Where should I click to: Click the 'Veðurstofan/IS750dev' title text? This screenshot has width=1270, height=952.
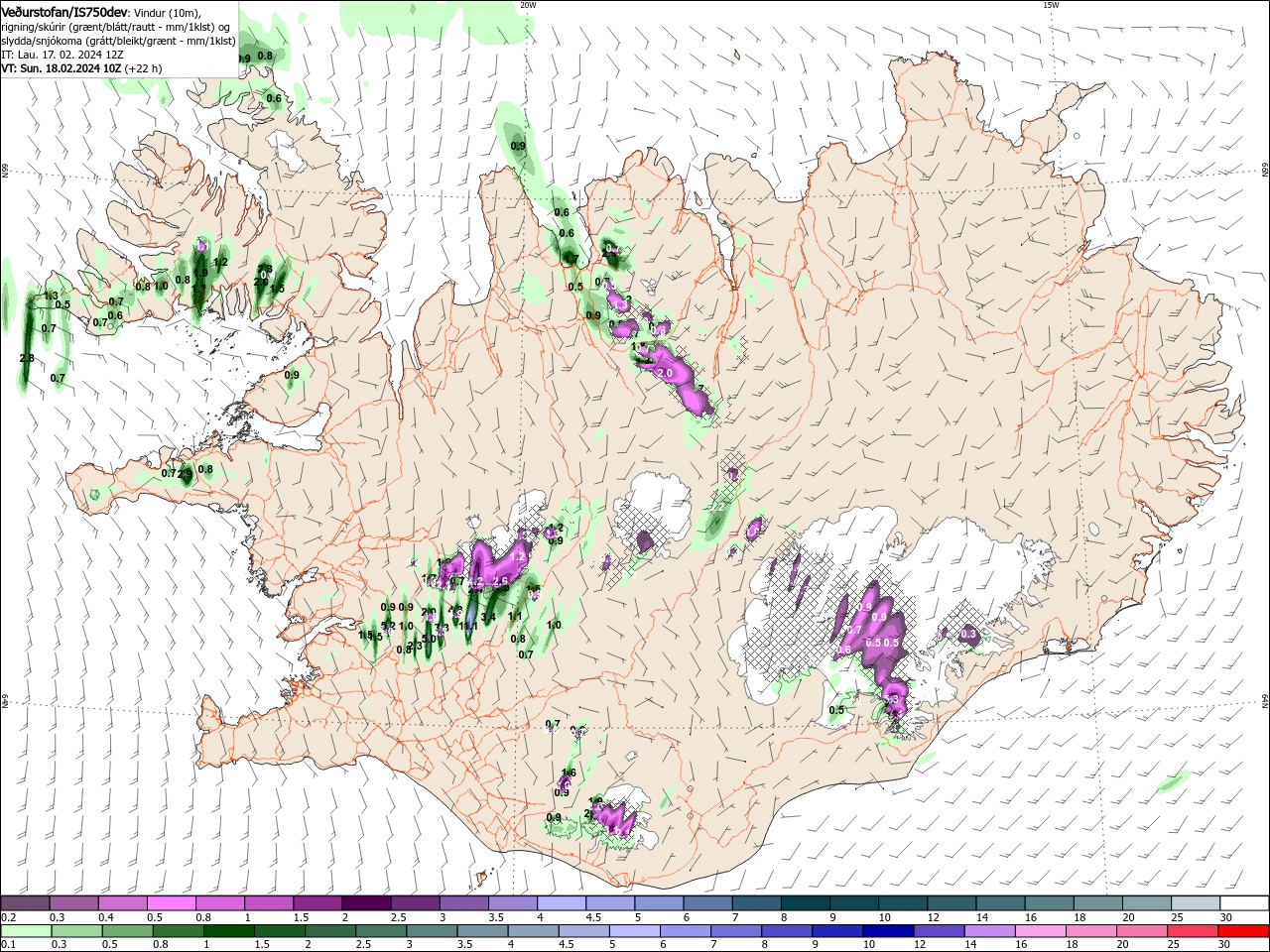tap(64, 12)
